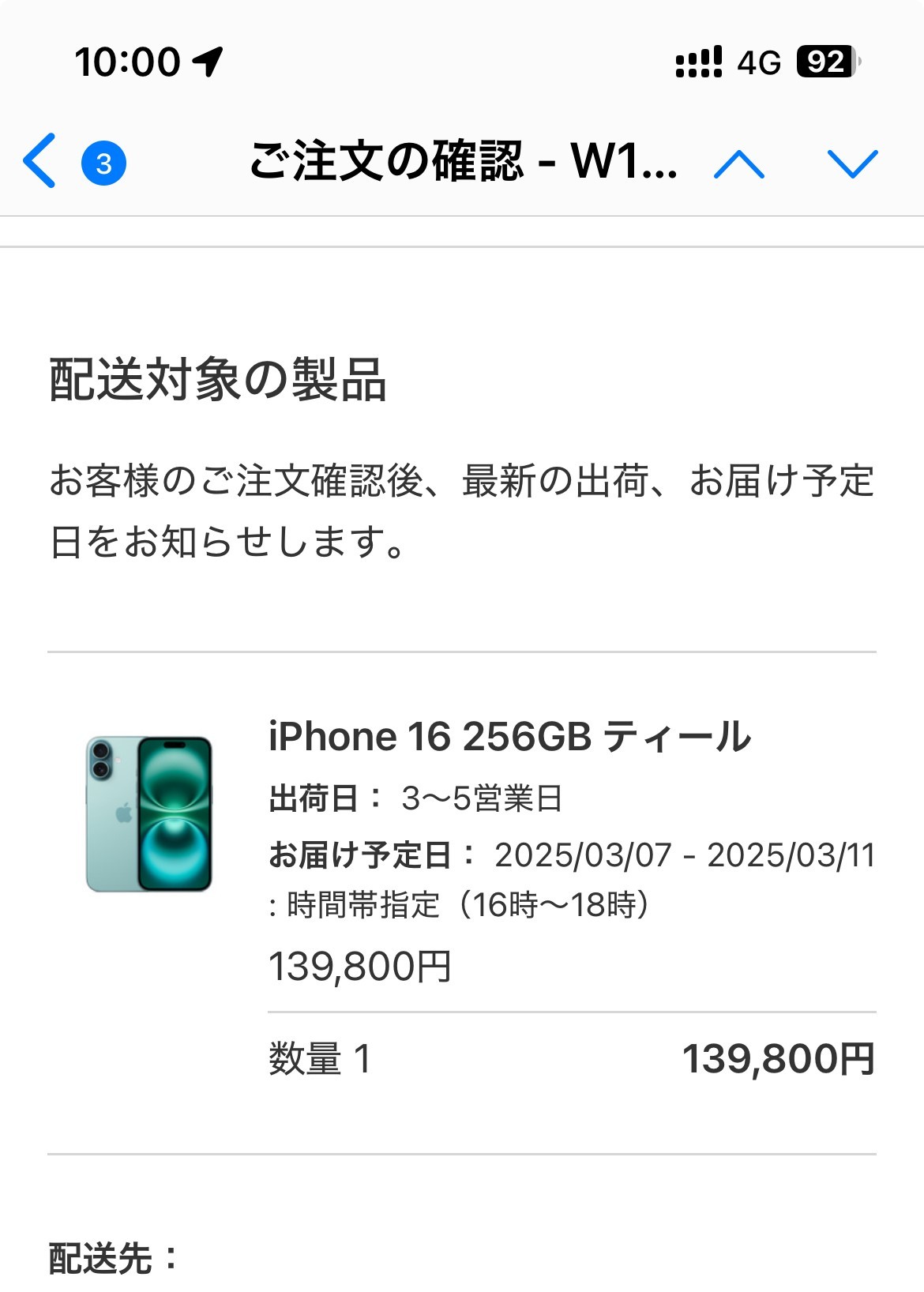Tap the bold total 139,800円 amount

(x=779, y=1059)
